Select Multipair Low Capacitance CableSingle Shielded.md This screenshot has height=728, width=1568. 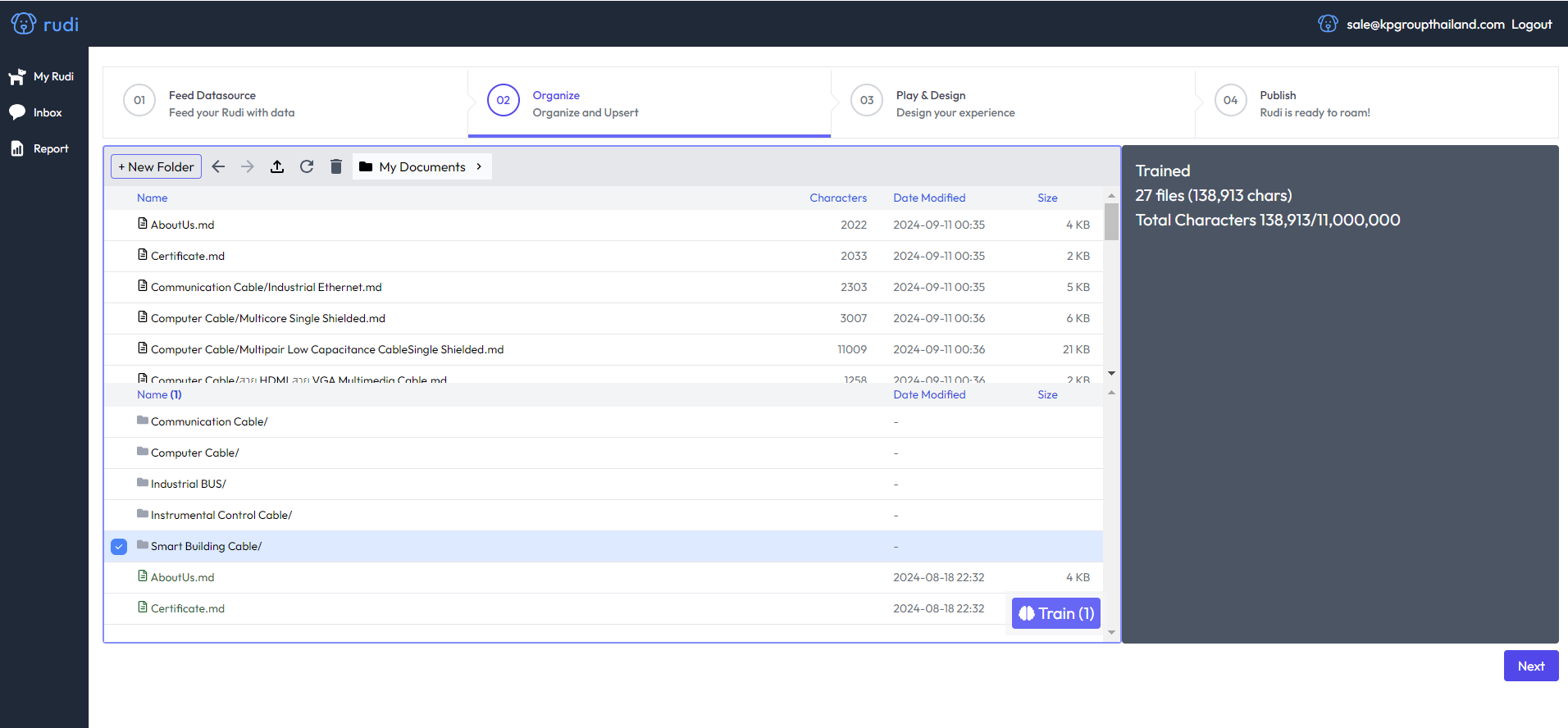(x=603, y=349)
